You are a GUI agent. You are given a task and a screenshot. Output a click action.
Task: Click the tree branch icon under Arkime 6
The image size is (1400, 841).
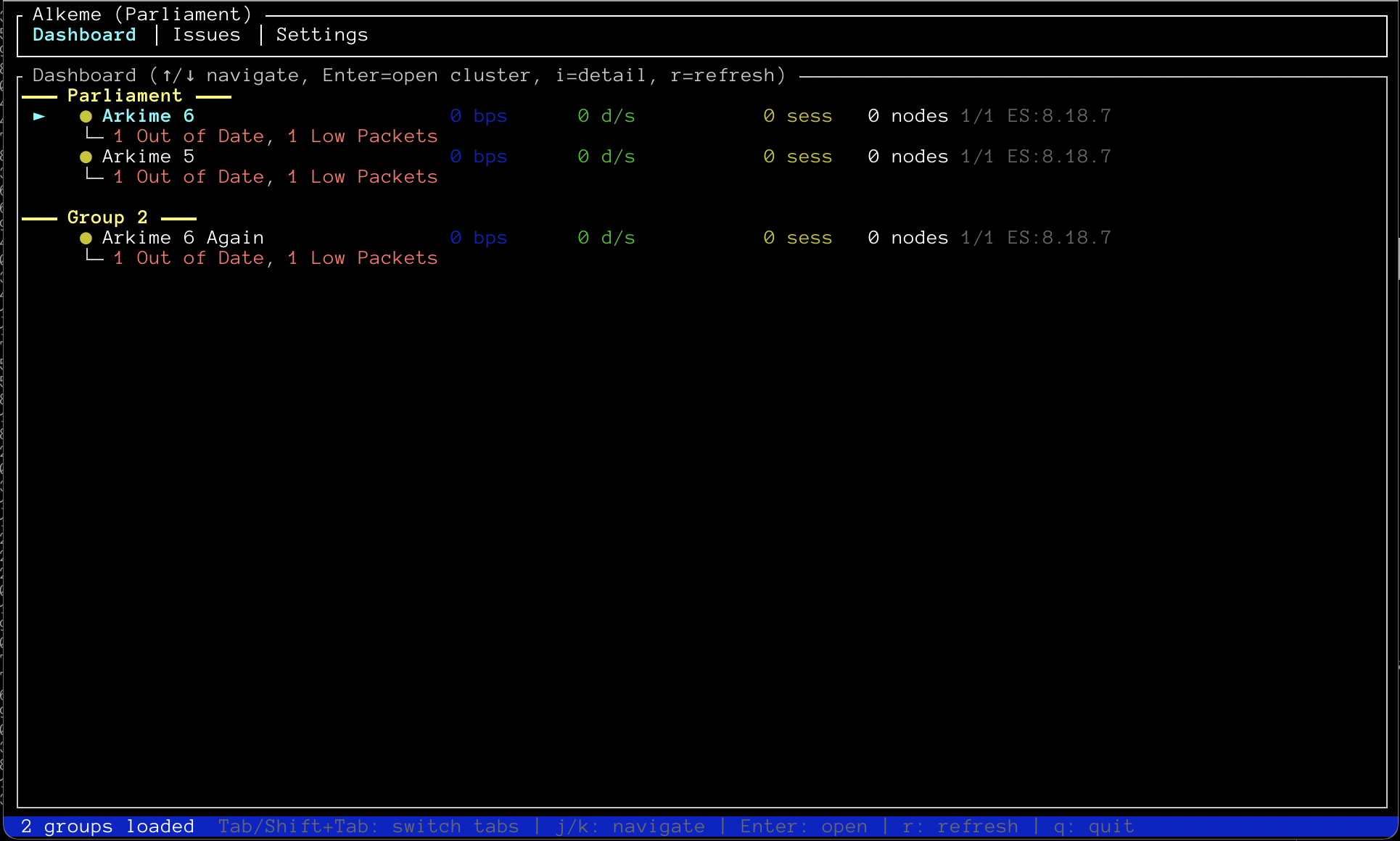click(x=94, y=135)
